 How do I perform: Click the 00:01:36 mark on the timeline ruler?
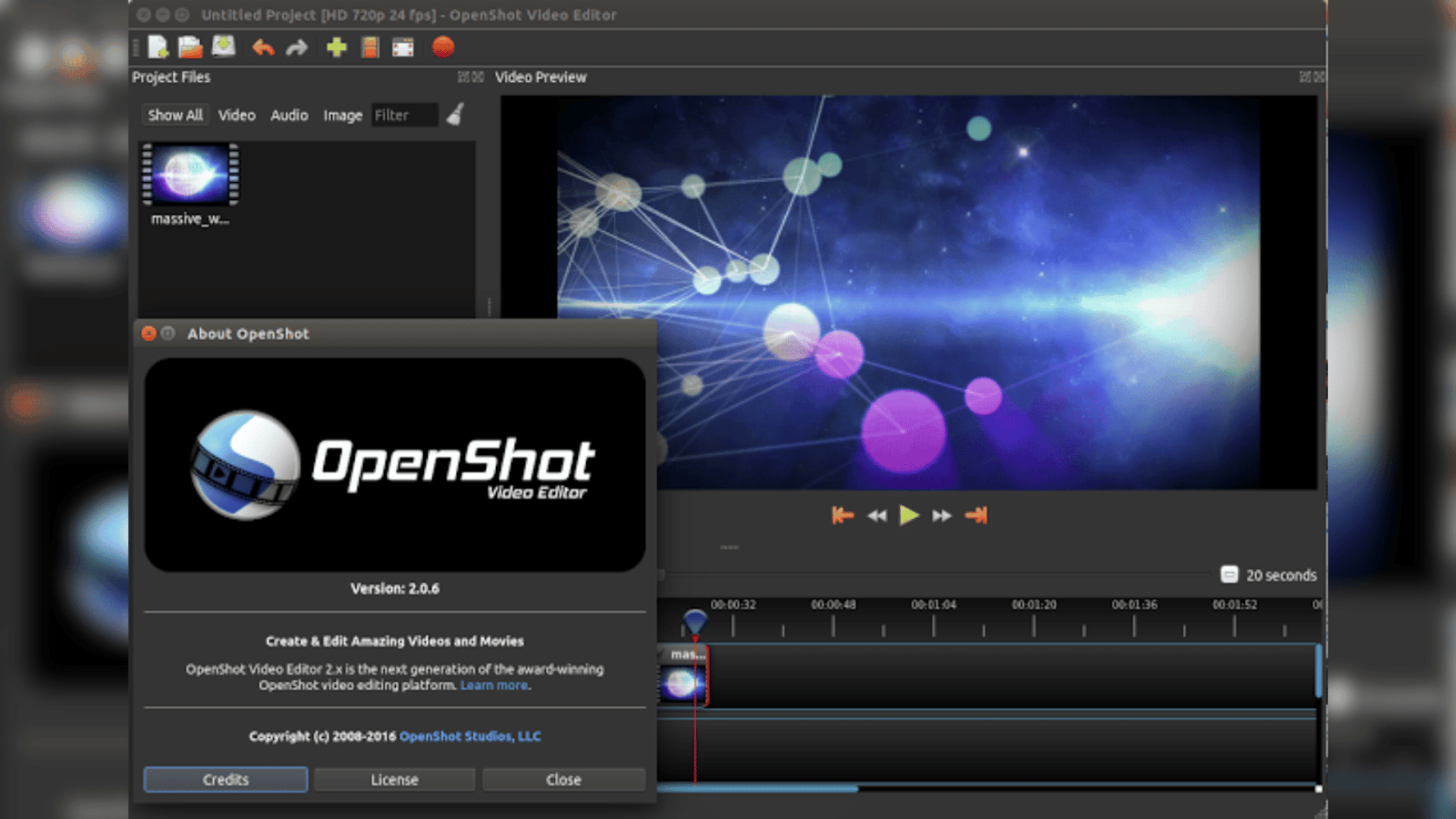click(x=1135, y=604)
